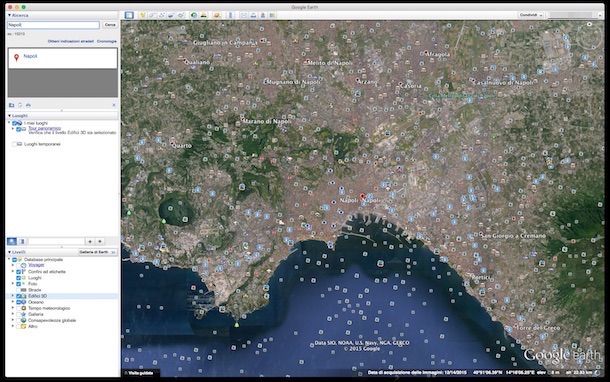This screenshot has width=610, height=382.
Task: Copy search results to My Places folder icon
Action: pyautogui.click(x=11, y=105)
